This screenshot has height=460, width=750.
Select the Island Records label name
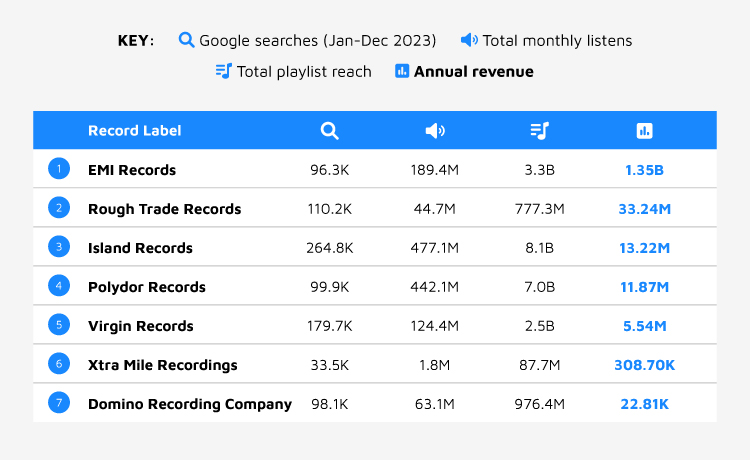[140, 248]
